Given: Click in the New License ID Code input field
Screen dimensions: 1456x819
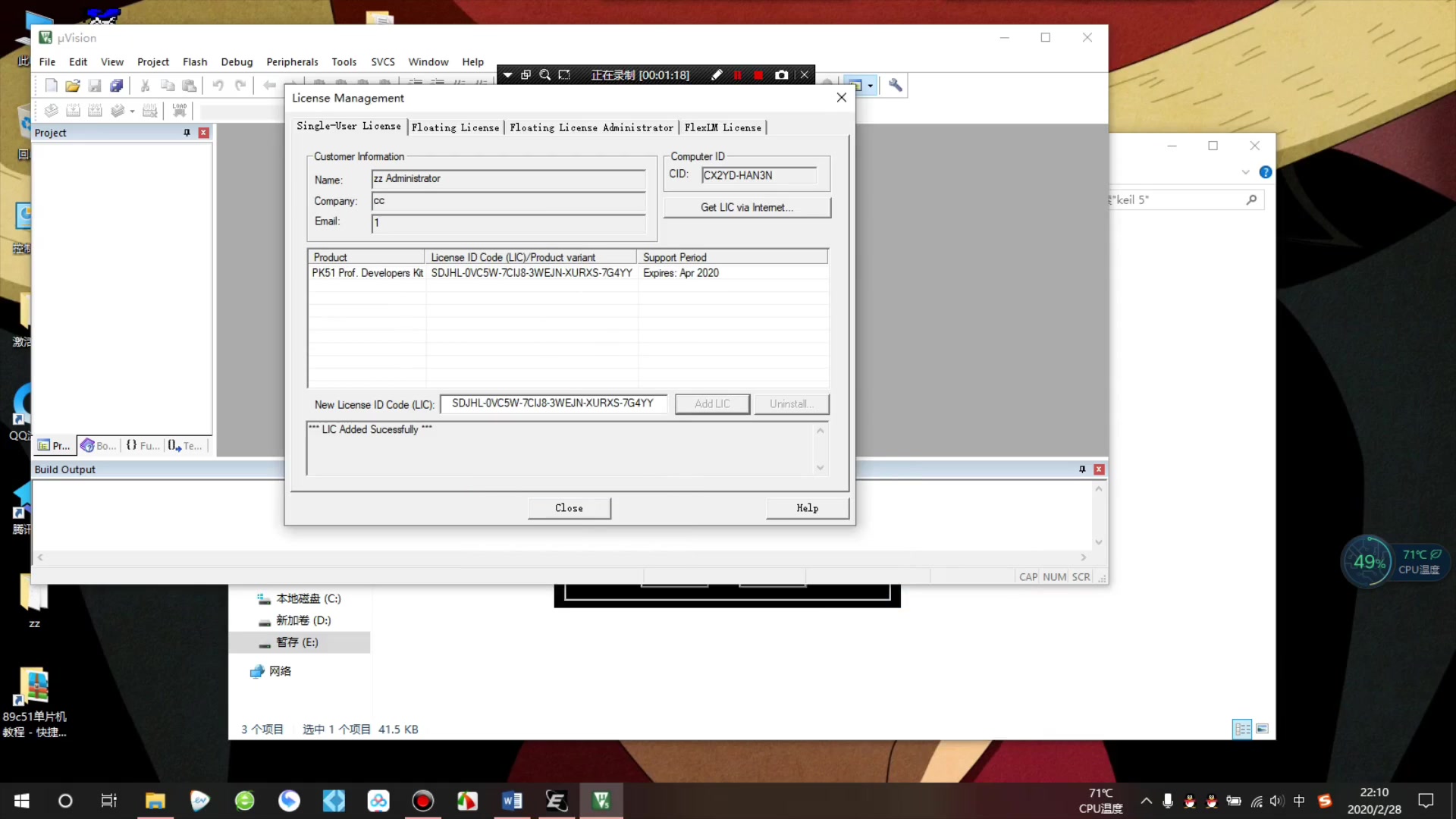Looking at the screenshot, I should pos(555,403).
